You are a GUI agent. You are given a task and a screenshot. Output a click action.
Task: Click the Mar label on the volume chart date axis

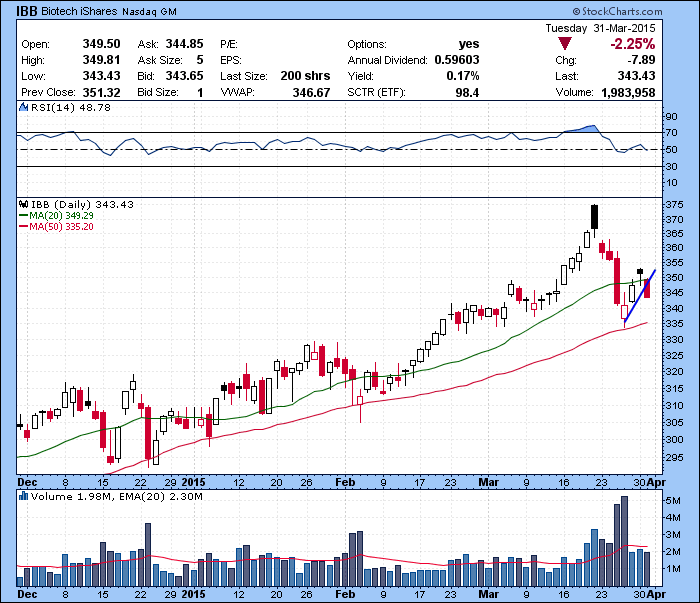(x=488, y=594)
